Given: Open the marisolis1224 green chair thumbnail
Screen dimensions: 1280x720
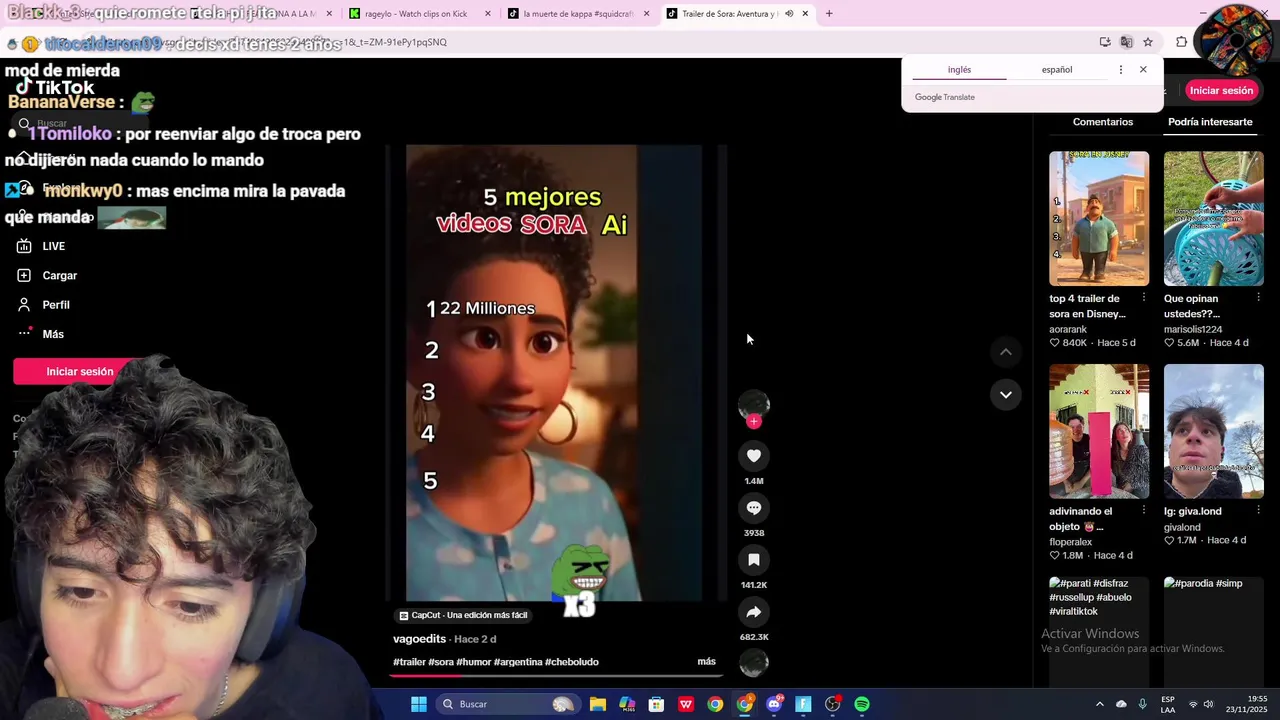Looking at the screenshot, I should (1213, 219).
